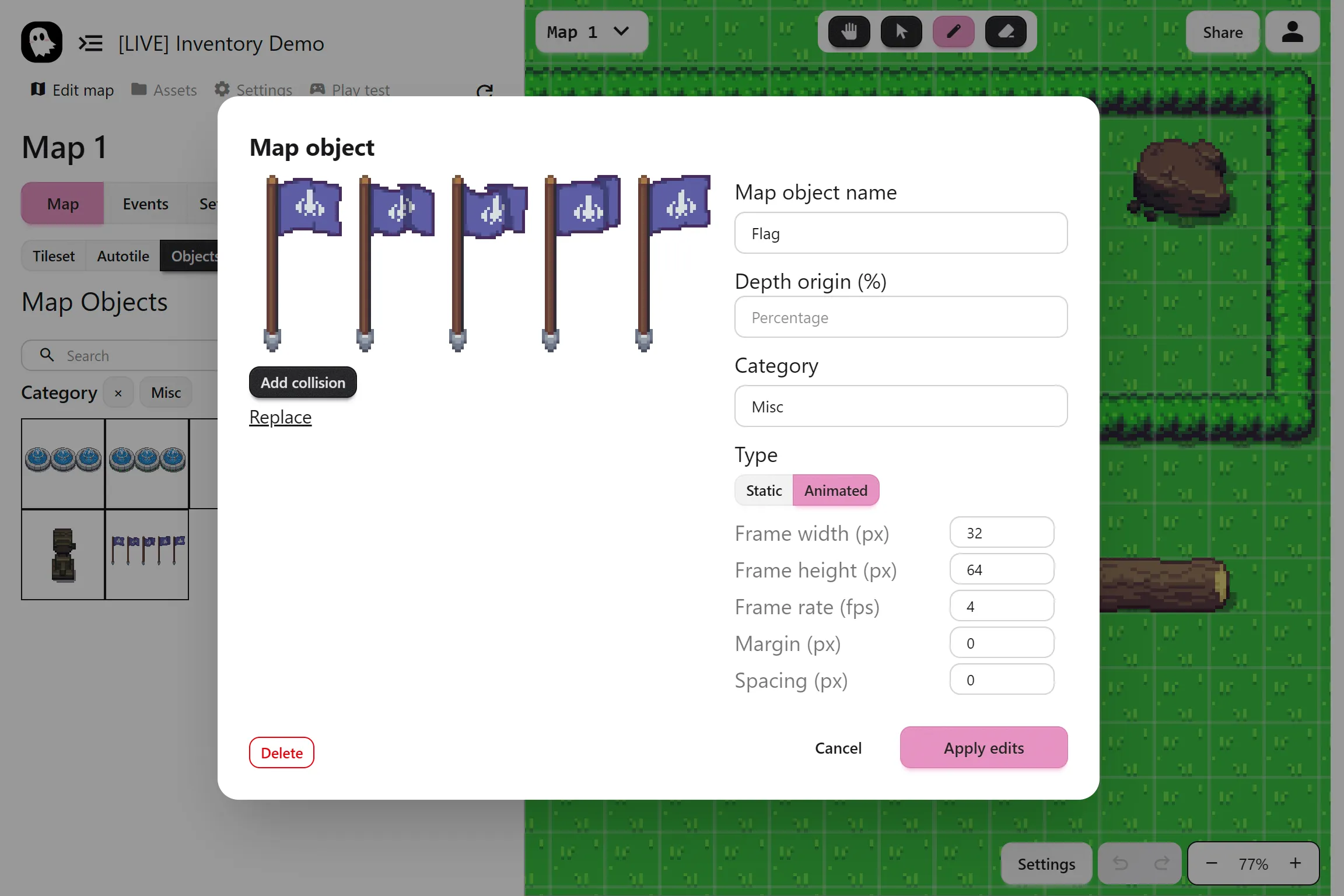Clear category filter with × chip

click(x=118, y=393)
